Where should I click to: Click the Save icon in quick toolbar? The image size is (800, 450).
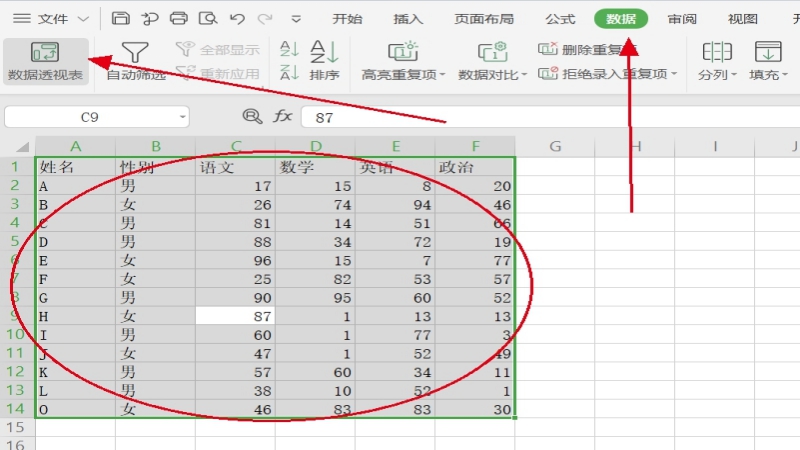pos(120,18)
